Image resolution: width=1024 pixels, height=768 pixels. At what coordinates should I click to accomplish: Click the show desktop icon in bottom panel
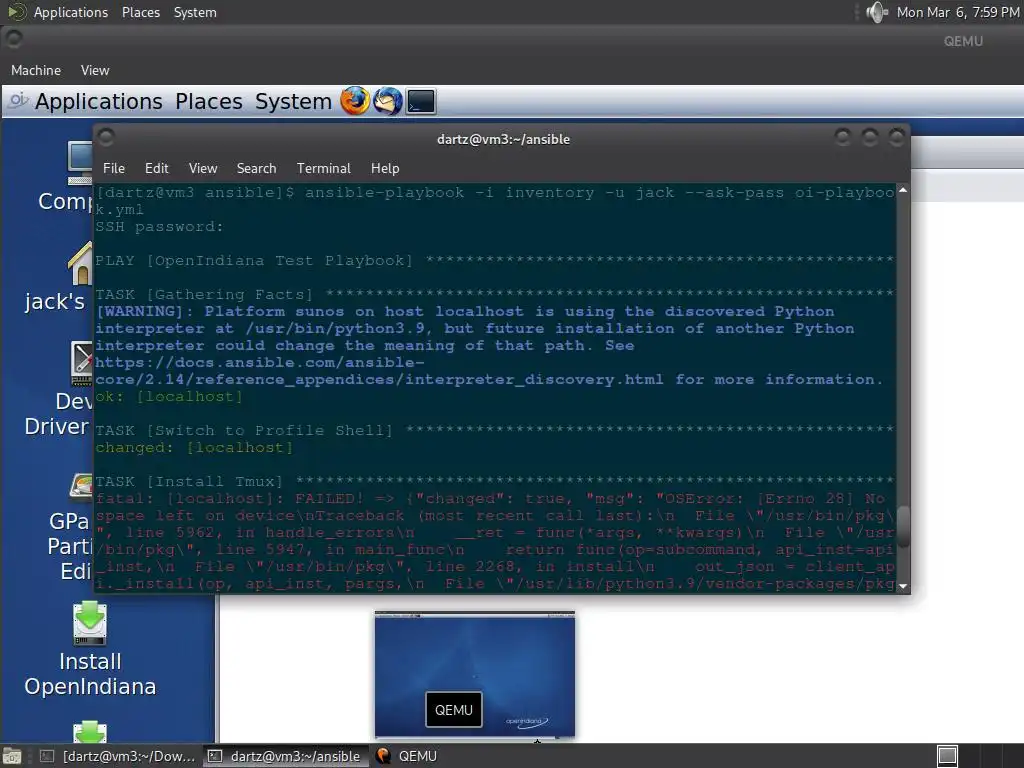12,756
